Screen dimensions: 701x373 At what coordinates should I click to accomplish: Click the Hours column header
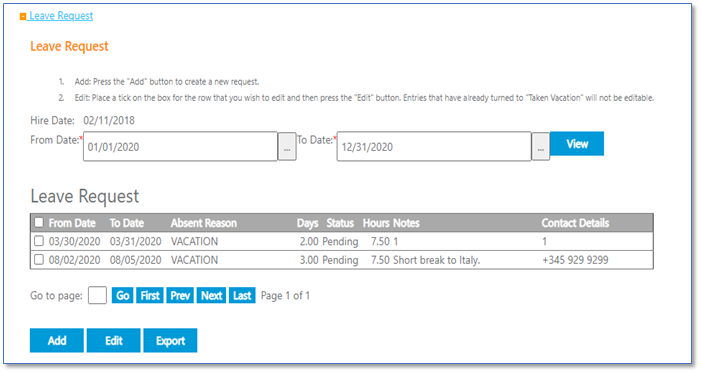click(376, 223)
